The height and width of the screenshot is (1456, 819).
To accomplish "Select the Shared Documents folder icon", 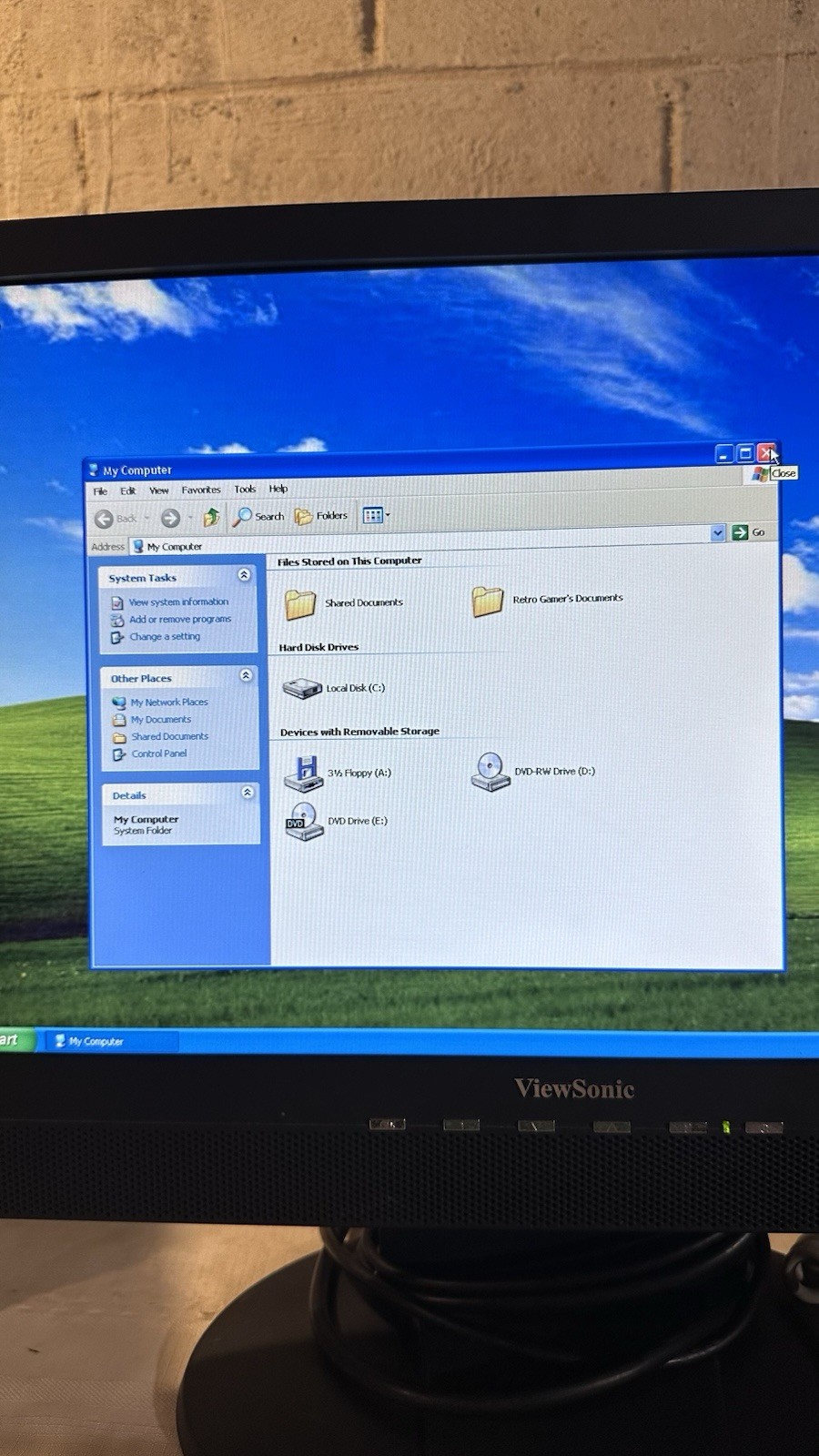I will (300, 604).
